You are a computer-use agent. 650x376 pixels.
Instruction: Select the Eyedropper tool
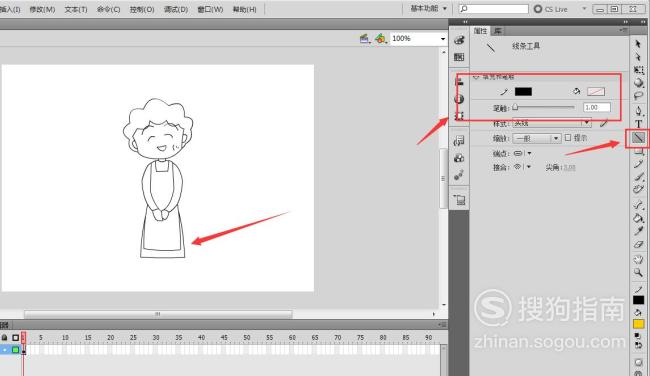[x=638, y=231]
